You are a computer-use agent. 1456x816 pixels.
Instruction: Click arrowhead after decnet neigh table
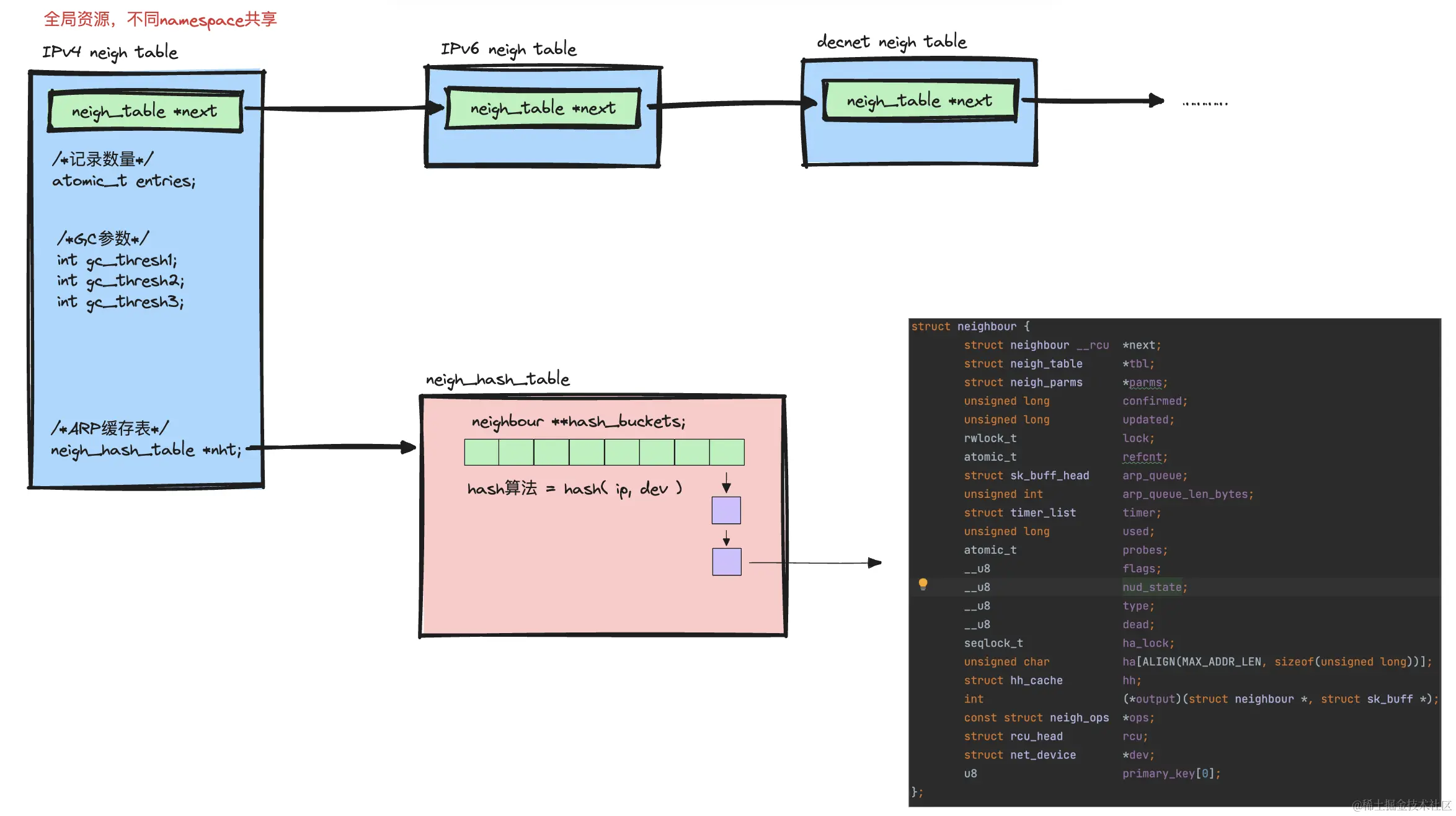click(1156, 100)
